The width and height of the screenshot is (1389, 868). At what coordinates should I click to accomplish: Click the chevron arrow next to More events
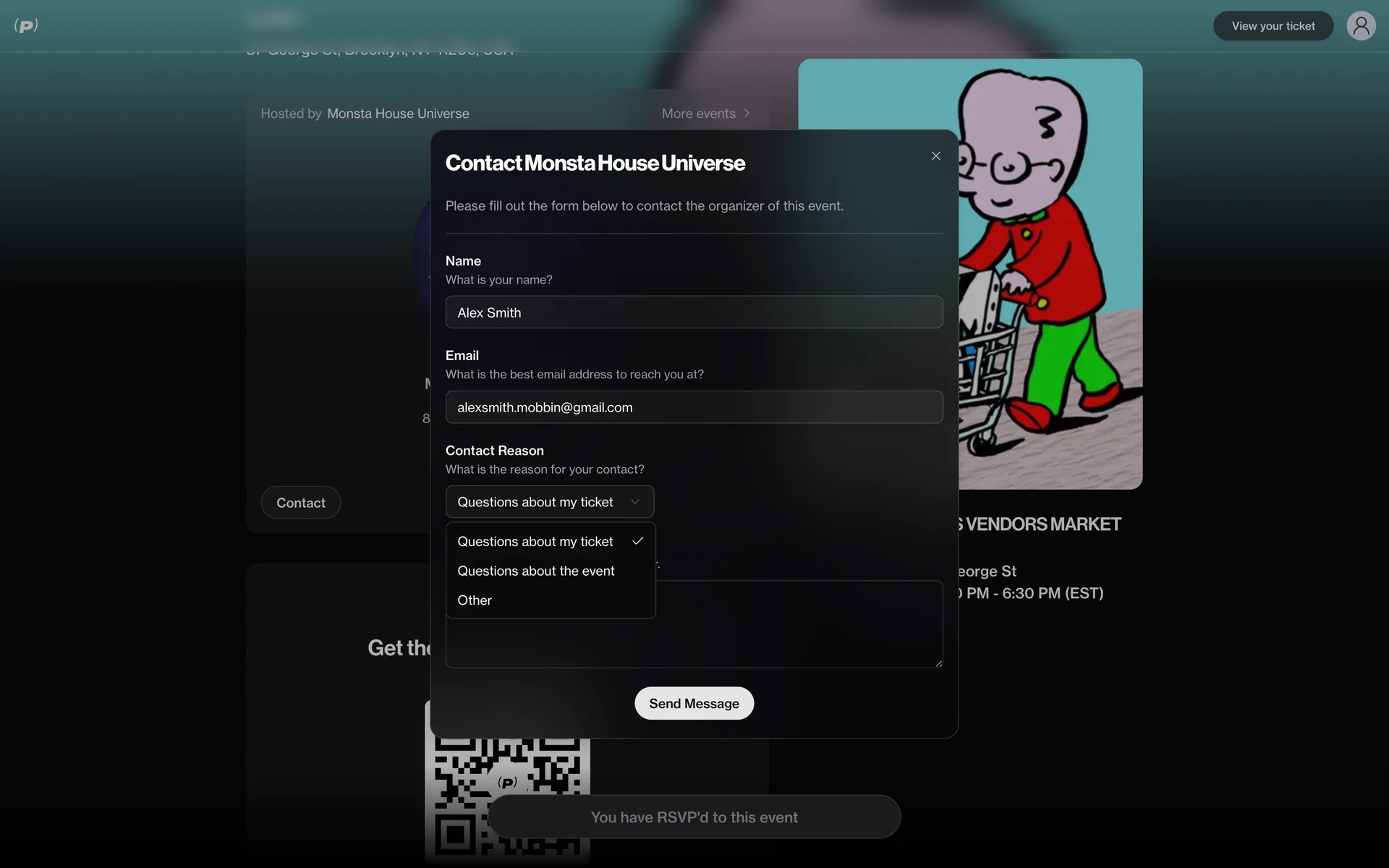click(x=747, y=114)
